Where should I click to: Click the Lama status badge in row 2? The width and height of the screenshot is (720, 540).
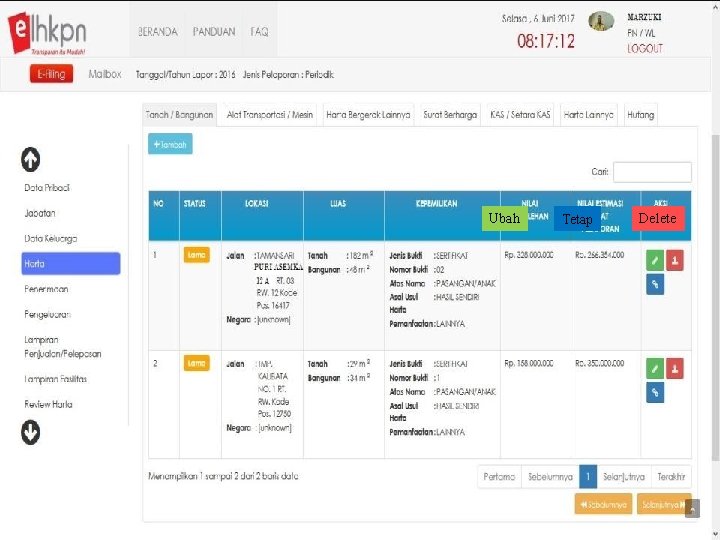point(197,363)
